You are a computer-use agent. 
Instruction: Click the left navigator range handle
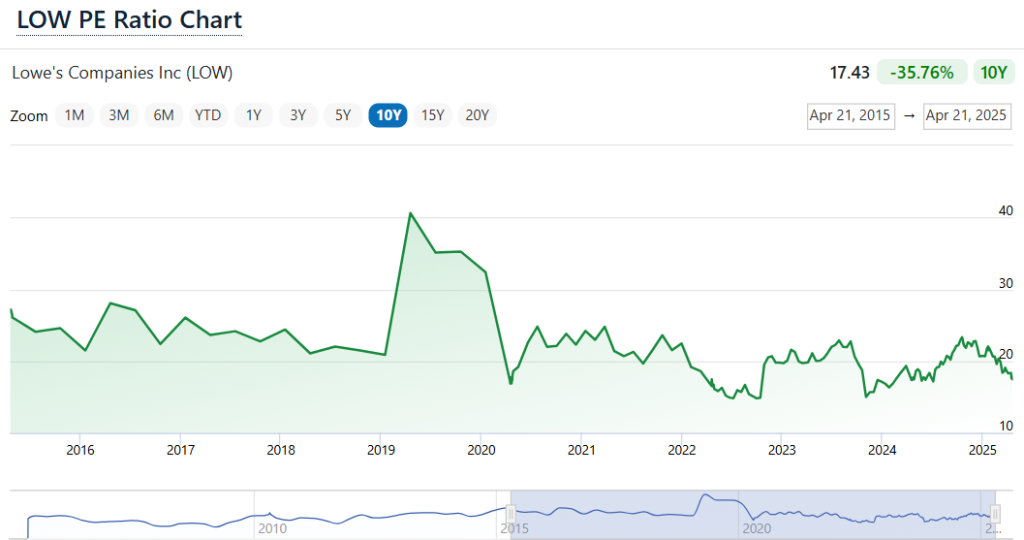coord(511,515)
